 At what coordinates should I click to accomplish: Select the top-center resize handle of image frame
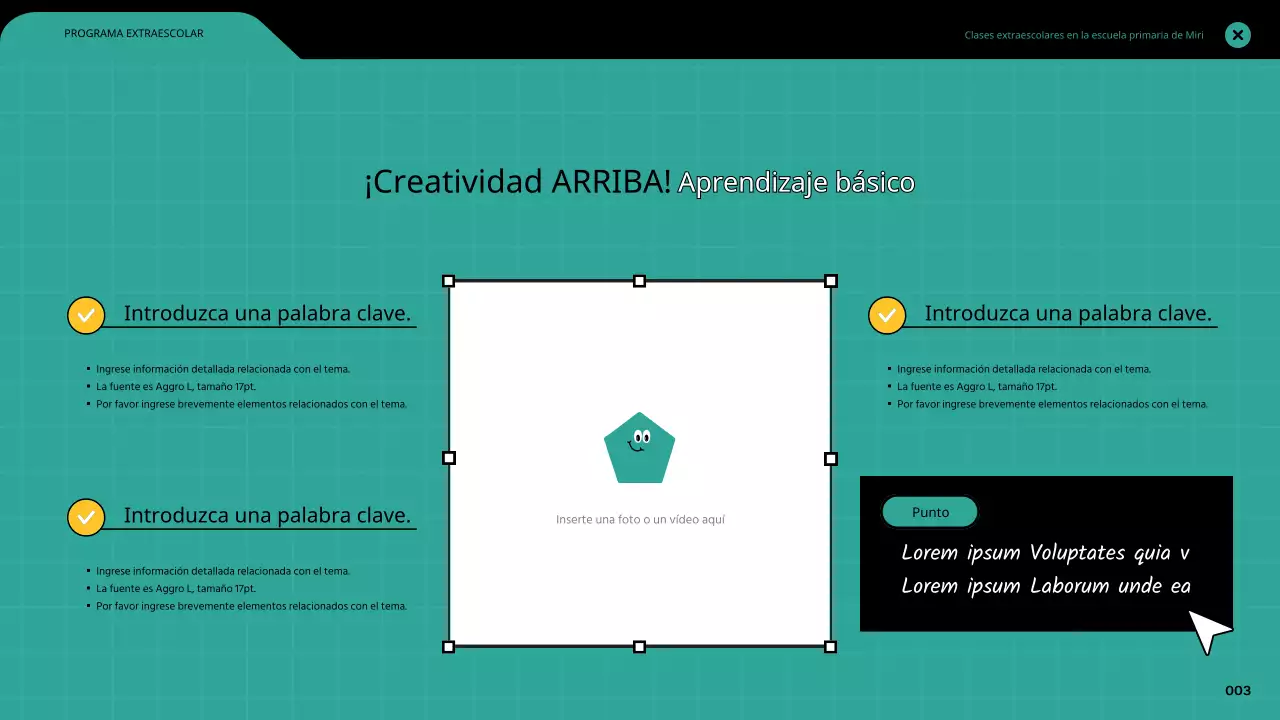[x=640, y=281]
